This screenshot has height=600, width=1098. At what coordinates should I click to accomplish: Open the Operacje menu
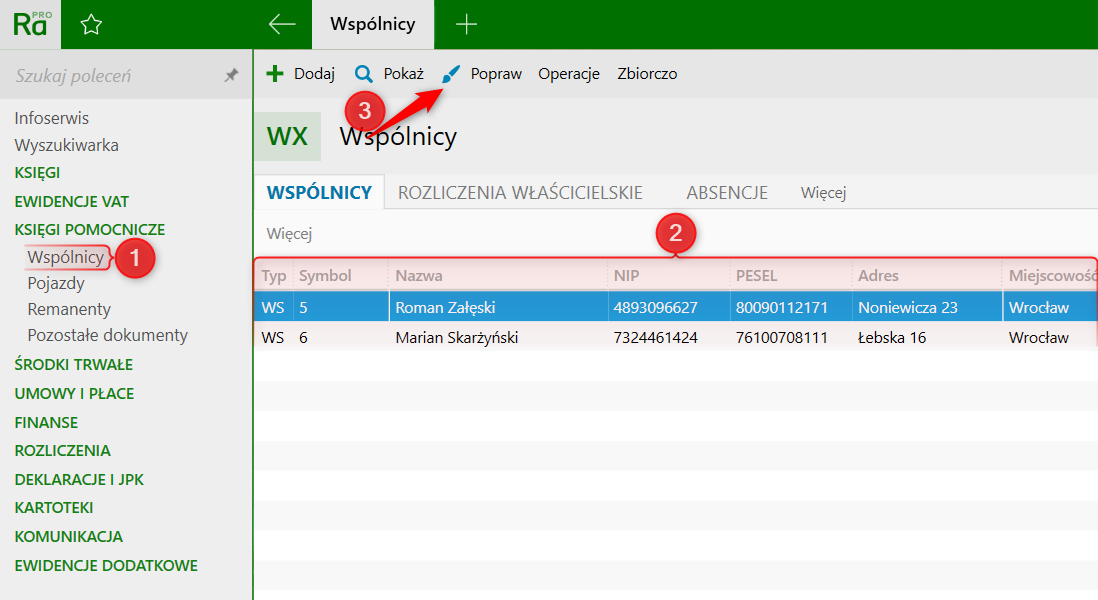569,74
